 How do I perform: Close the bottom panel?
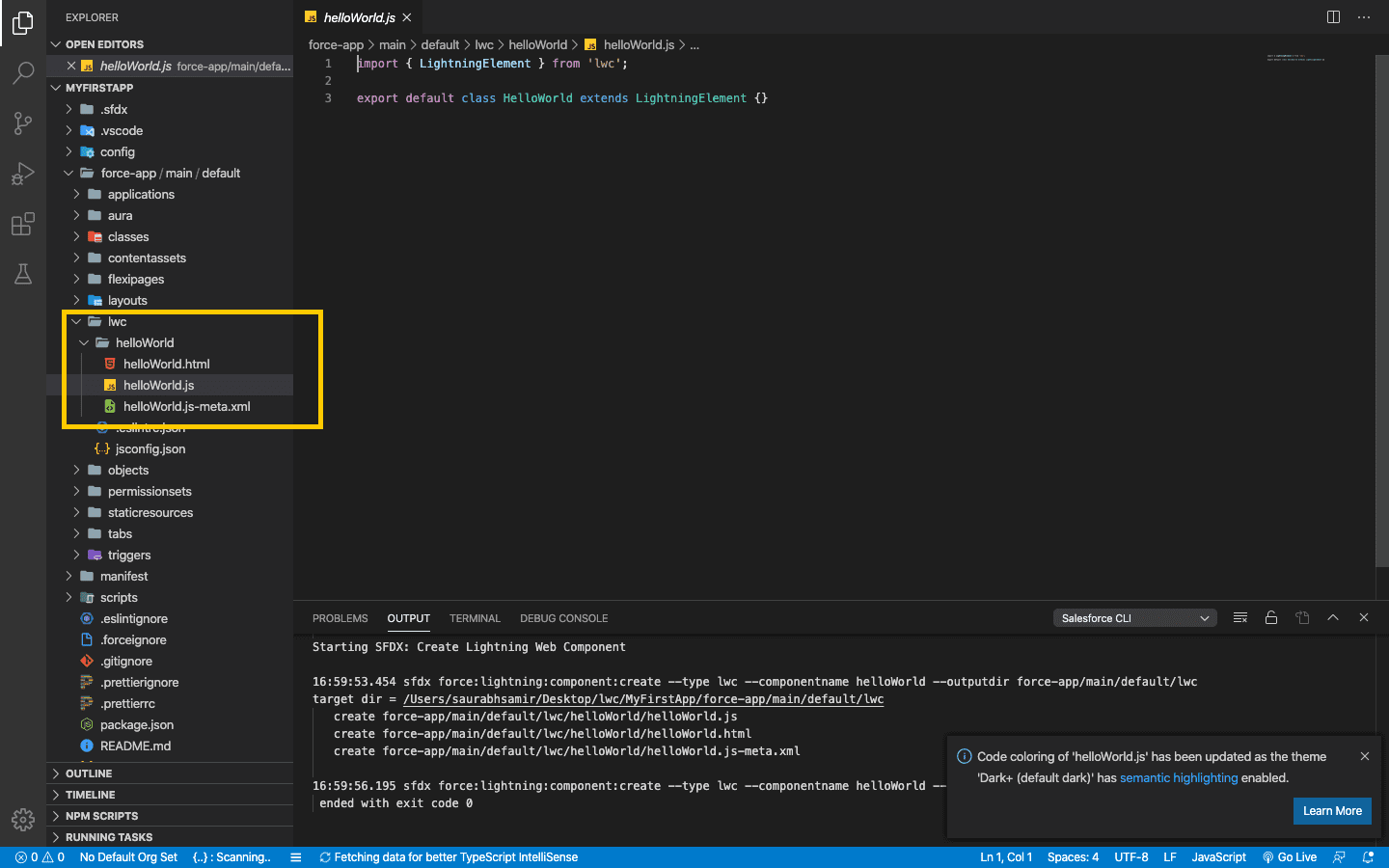tap(1364, 617)
